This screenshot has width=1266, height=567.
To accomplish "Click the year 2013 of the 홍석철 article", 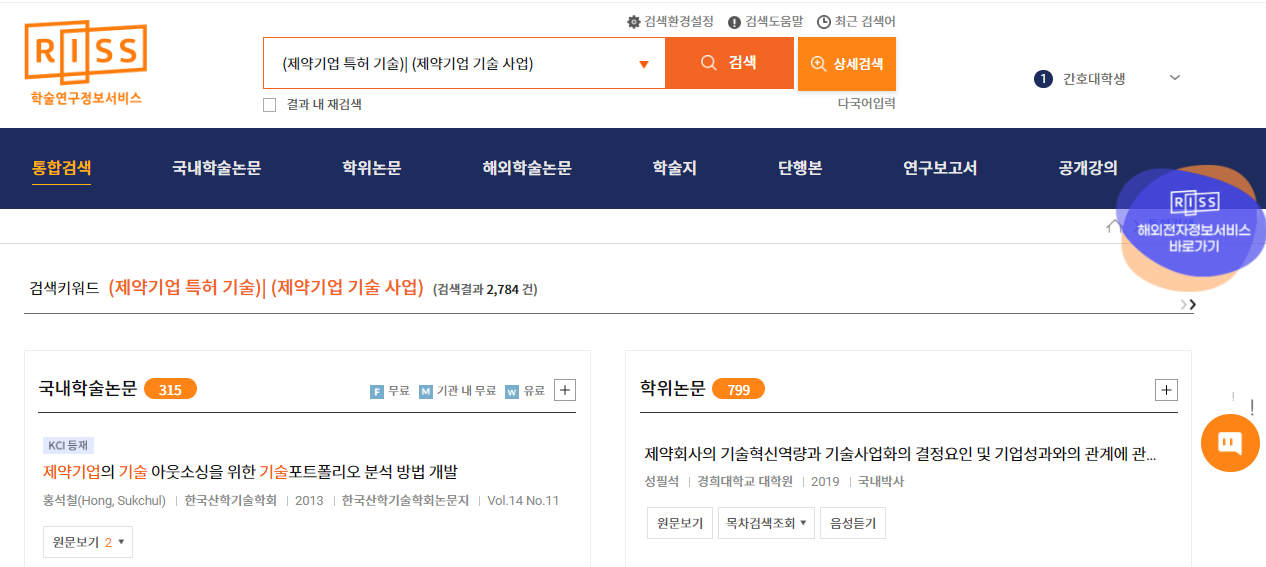I will point(309,500).
